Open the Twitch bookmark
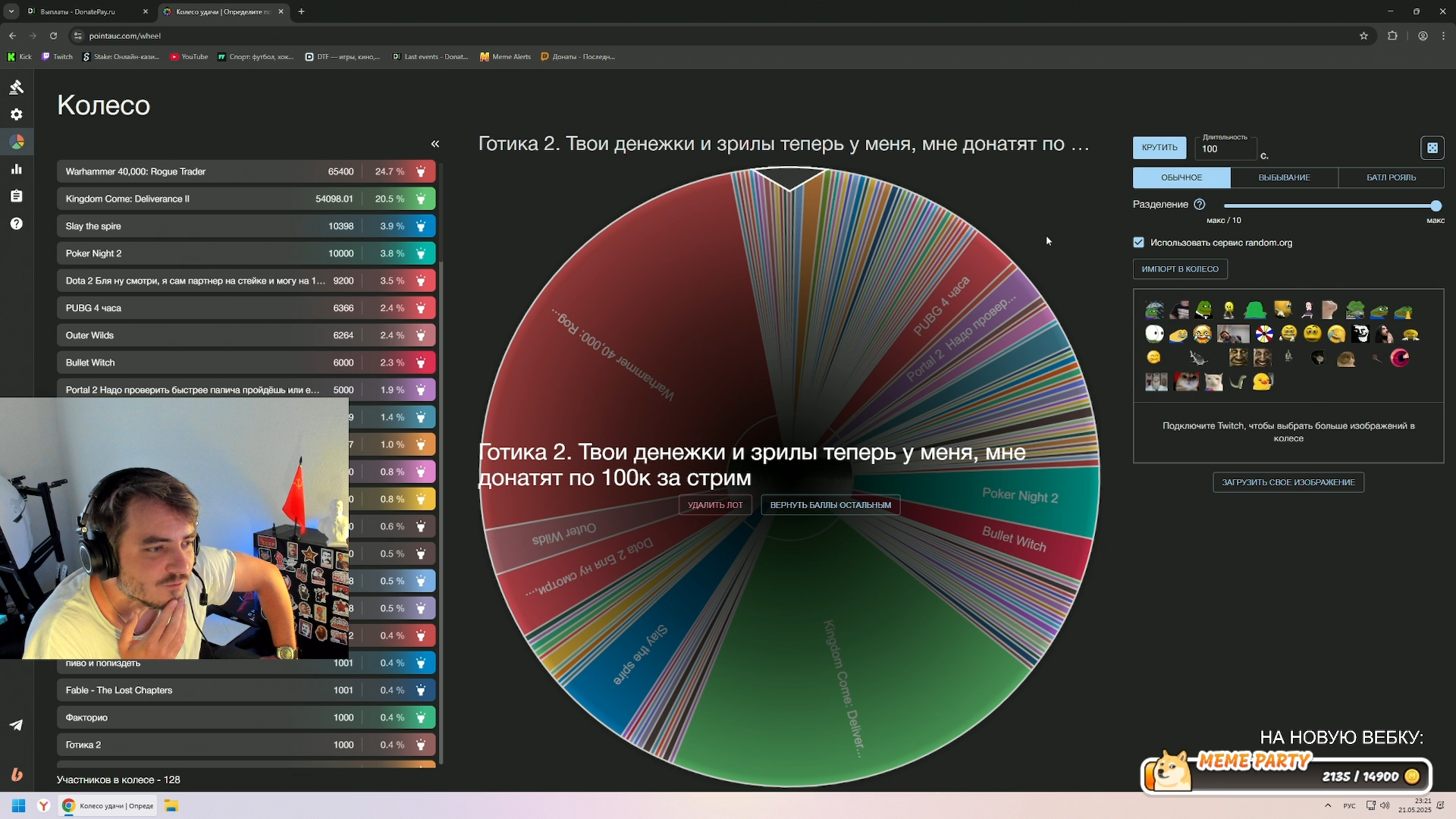The width and height of the screenshot is (1456, 819). pyautogui.click(x=58, y=57)
